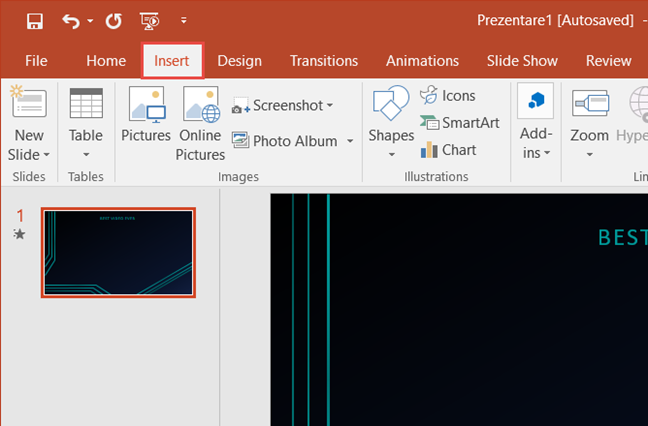Insert a SmartArt graphic

(460, 123)
